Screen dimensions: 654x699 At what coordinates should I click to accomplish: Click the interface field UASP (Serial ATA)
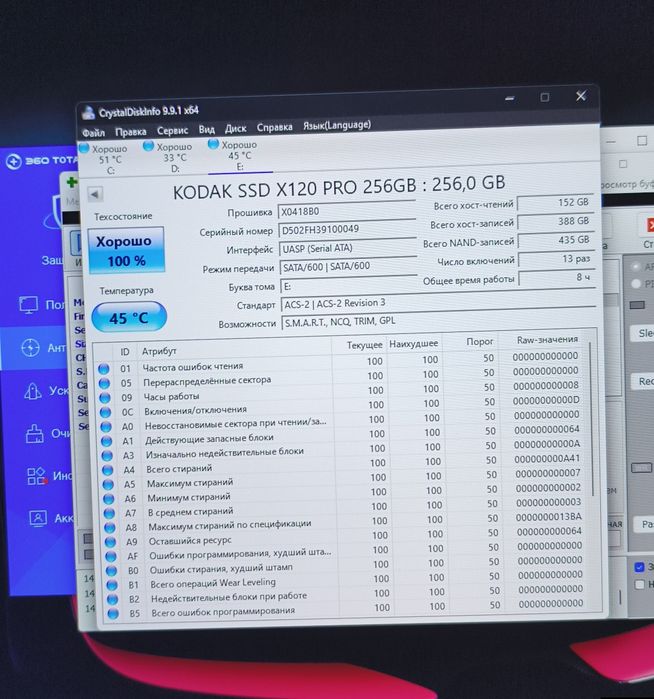(348, 248)
